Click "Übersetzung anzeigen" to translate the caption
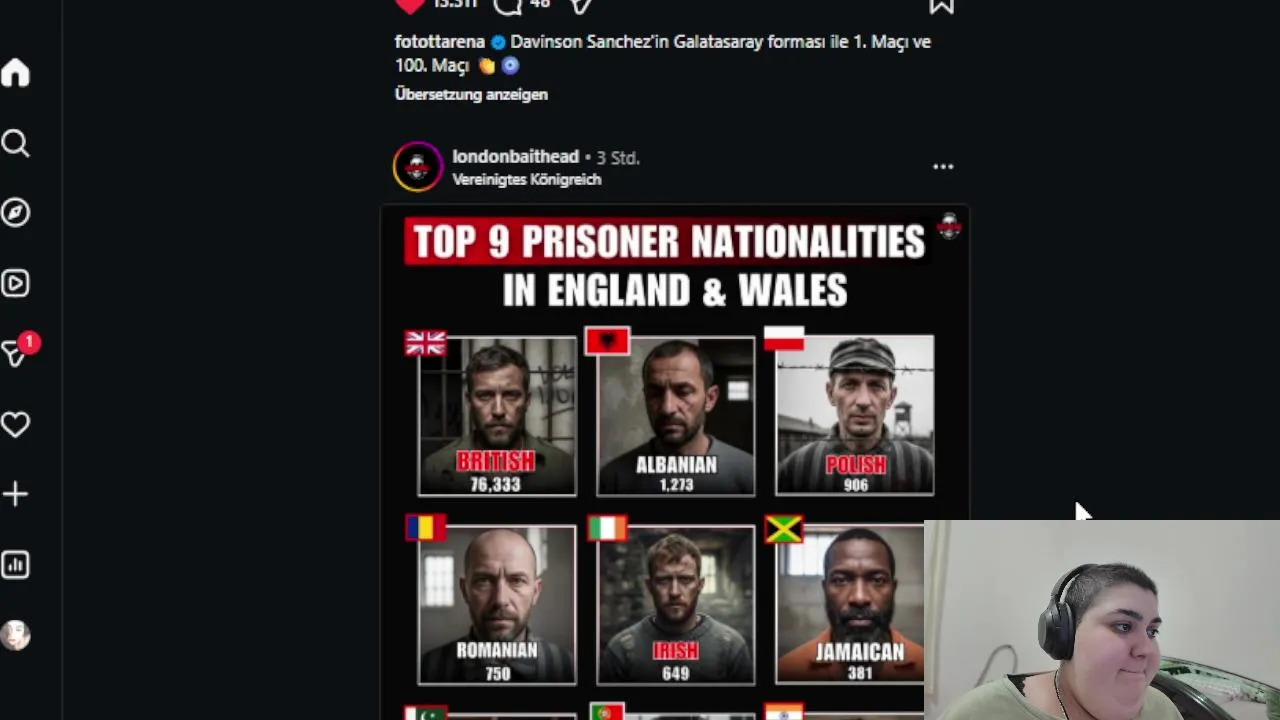The image size is (1280, 720). coord(471,94)
